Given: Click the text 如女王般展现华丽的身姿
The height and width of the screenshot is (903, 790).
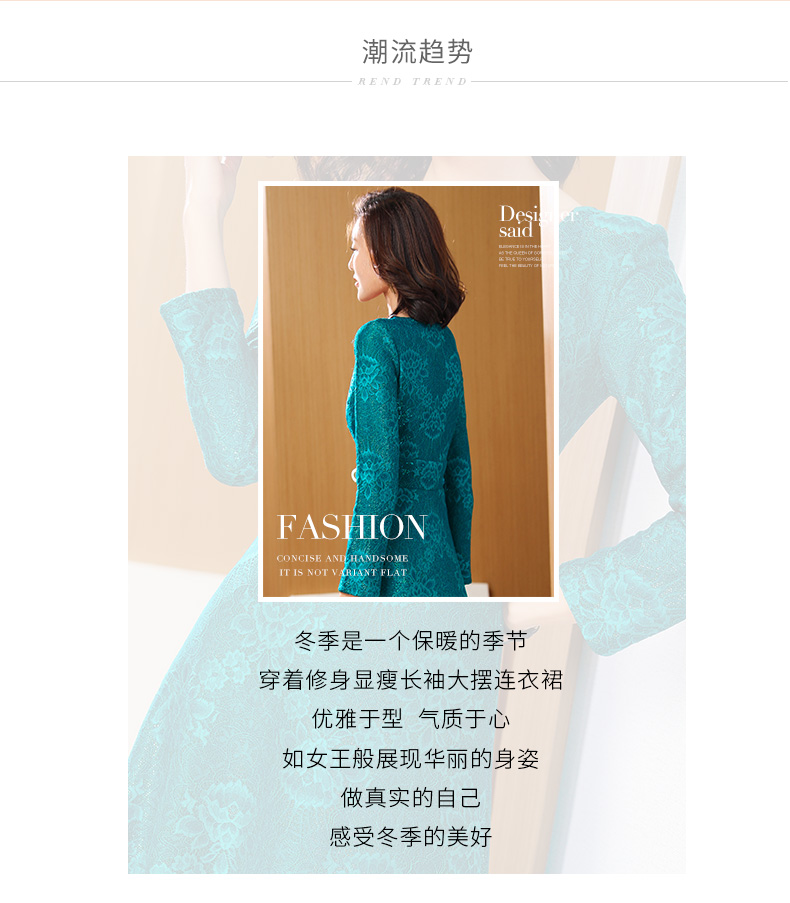Looking at the screenshot, I should pyautogui.click(x=411, y=758).
